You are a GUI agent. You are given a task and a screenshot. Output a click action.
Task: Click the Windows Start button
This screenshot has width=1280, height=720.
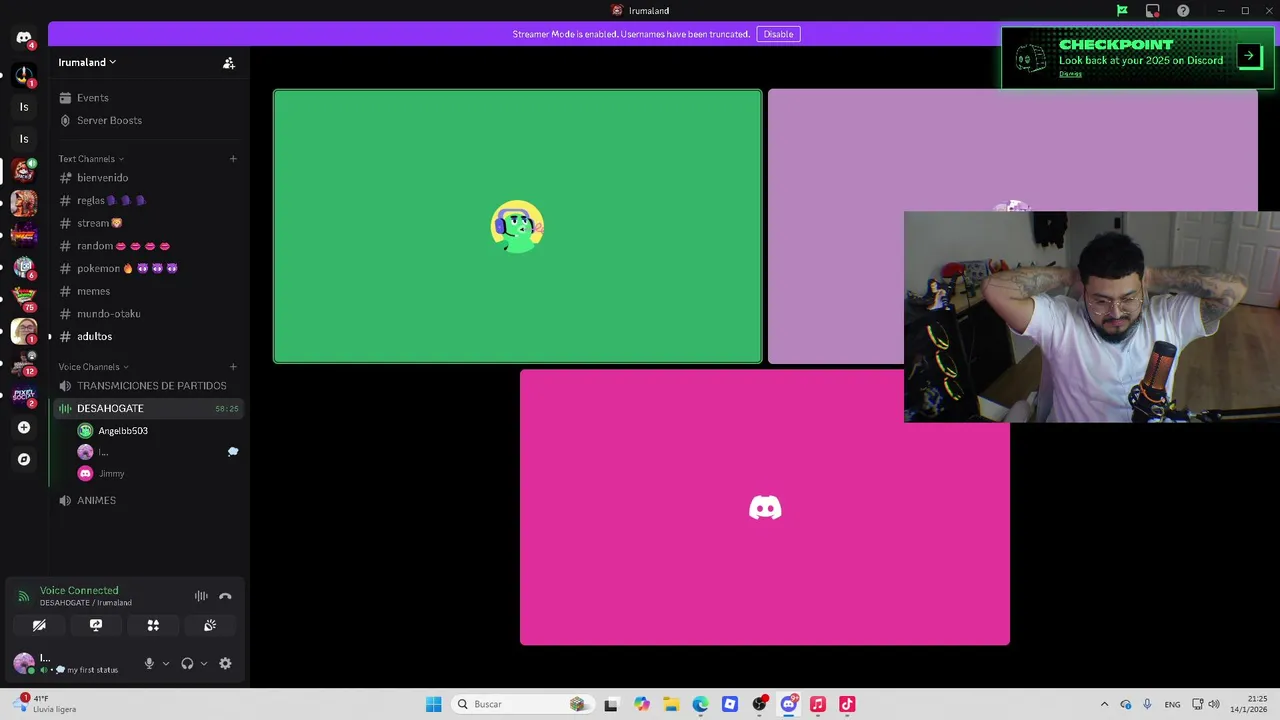click(433, 704)
